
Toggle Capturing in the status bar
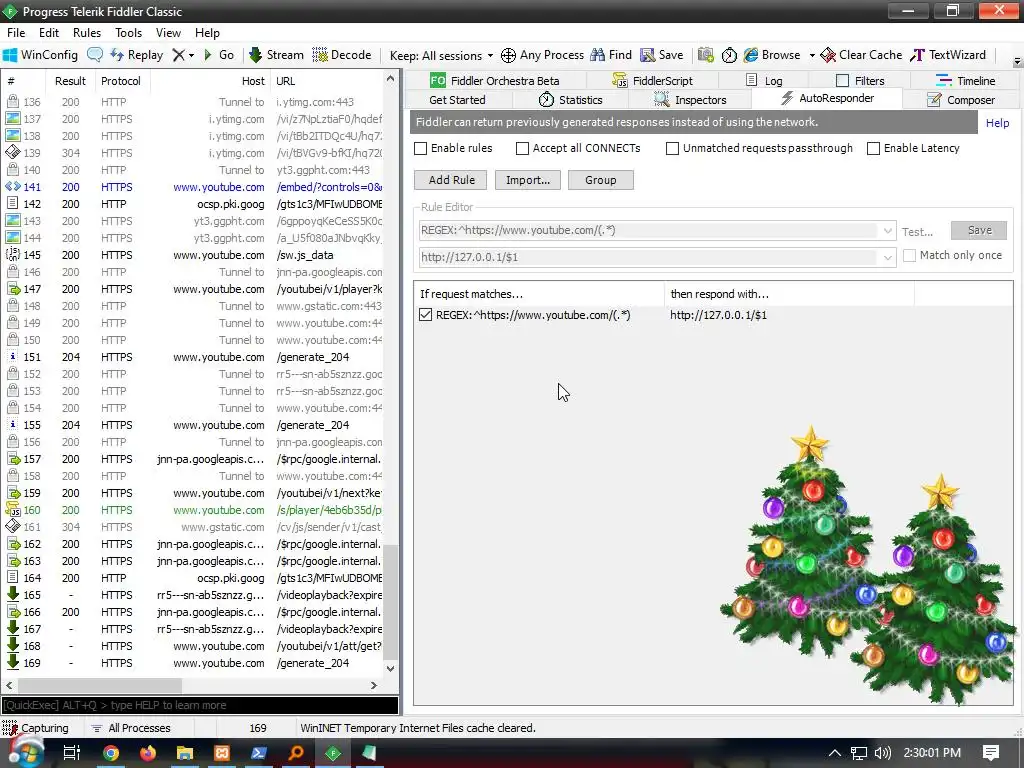[x=35, y=728]
